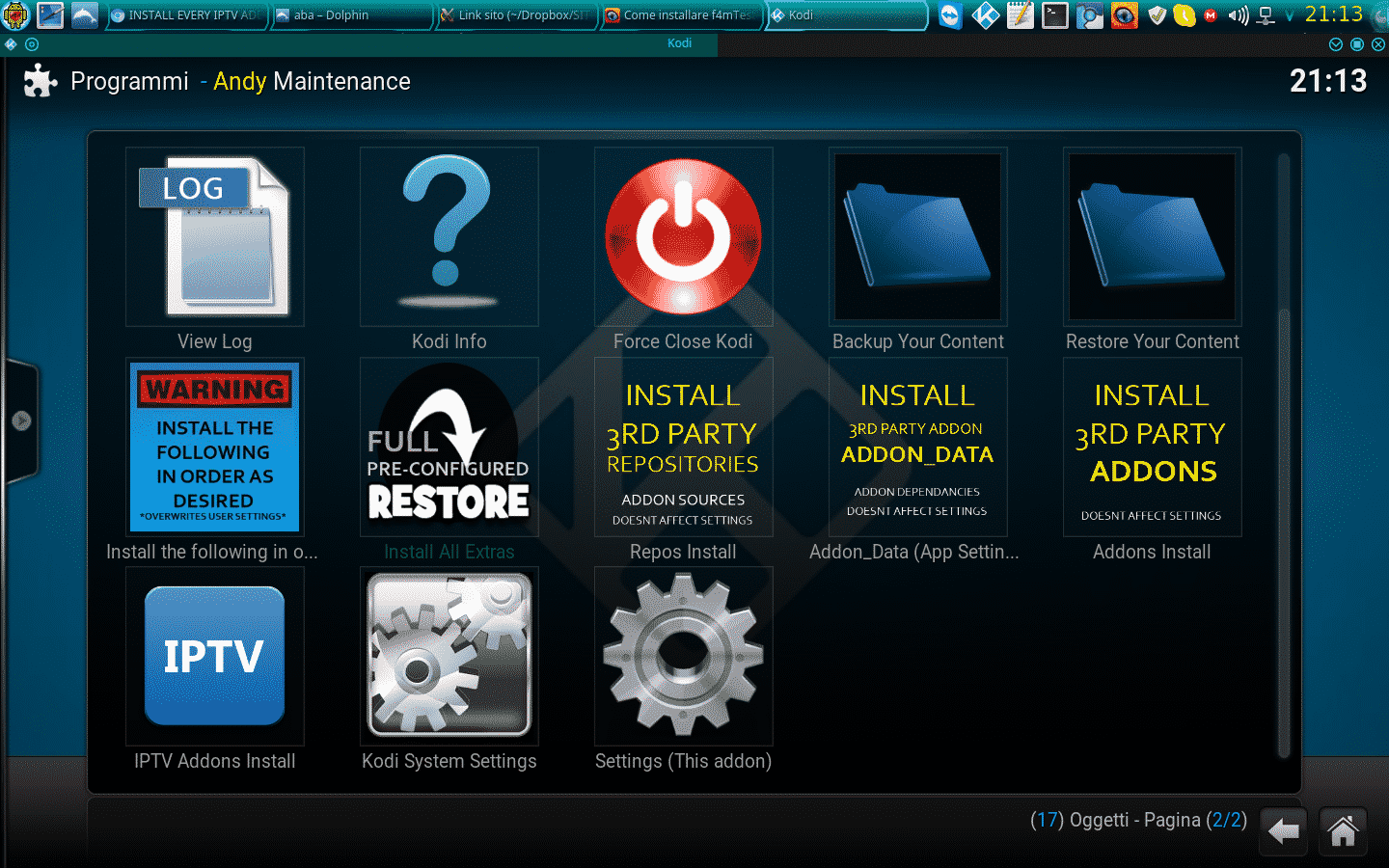Open Settings (This addon) gear
Screen dimensions: 1389x868
684,657
